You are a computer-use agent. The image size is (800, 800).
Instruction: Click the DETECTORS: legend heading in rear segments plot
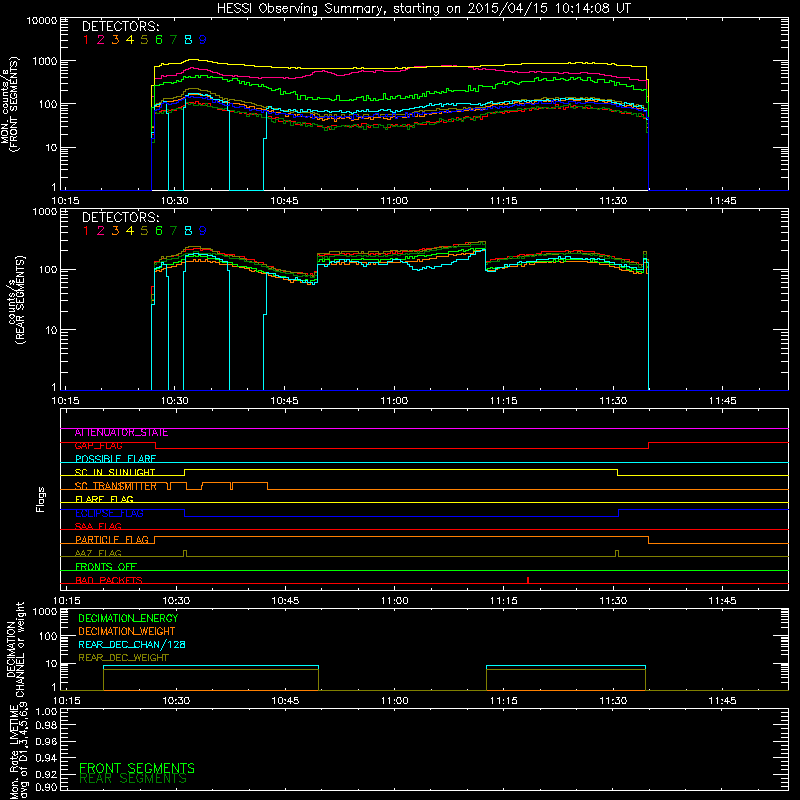[120, 217]
